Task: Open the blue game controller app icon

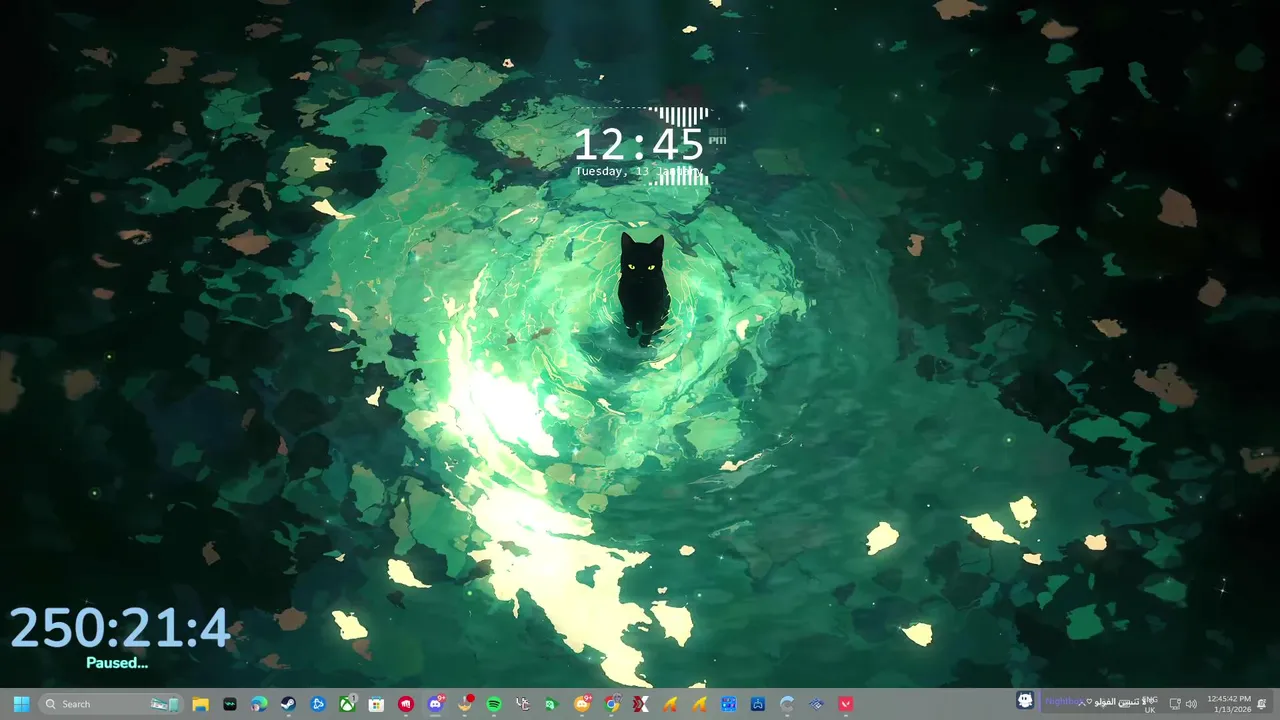Action: [758, 704]
